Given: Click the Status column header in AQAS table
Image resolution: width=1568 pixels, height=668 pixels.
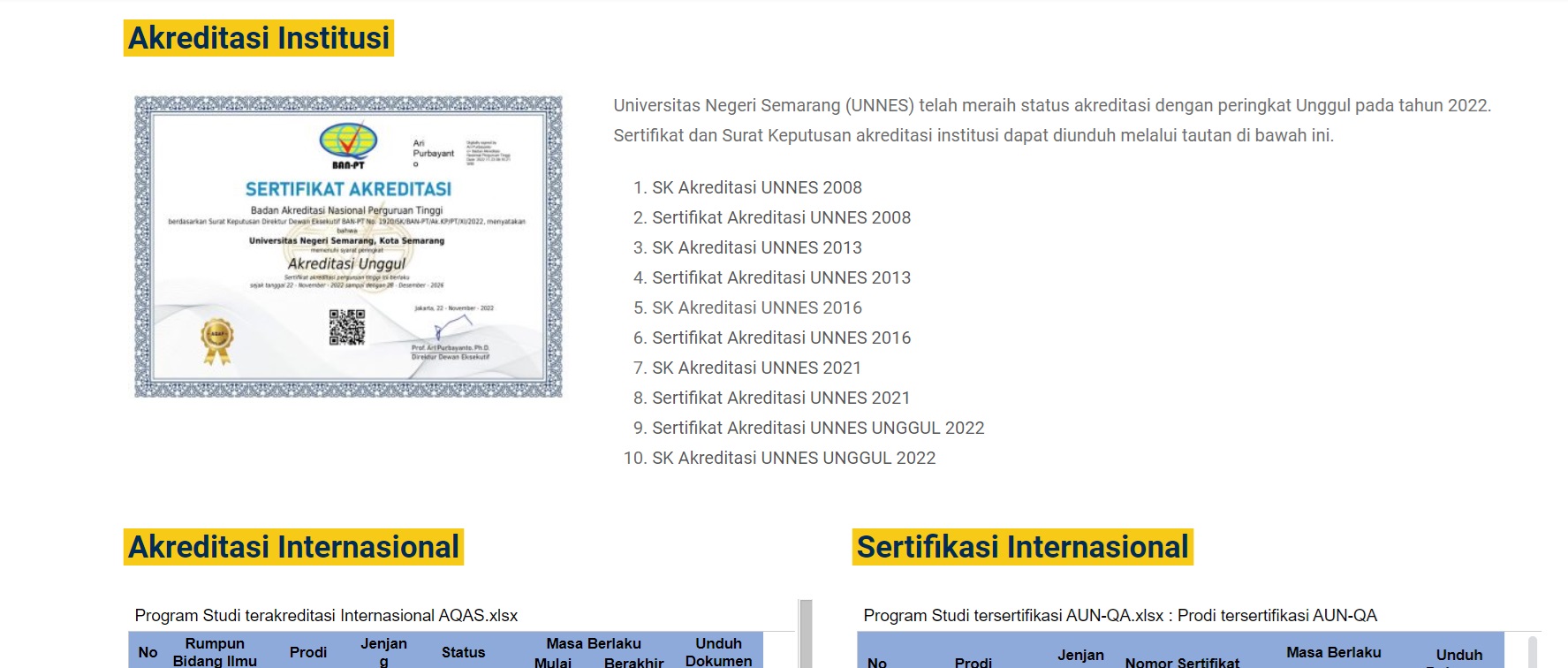Looking at the screenshot, I should pyautogui.click(x=463, y=652).
